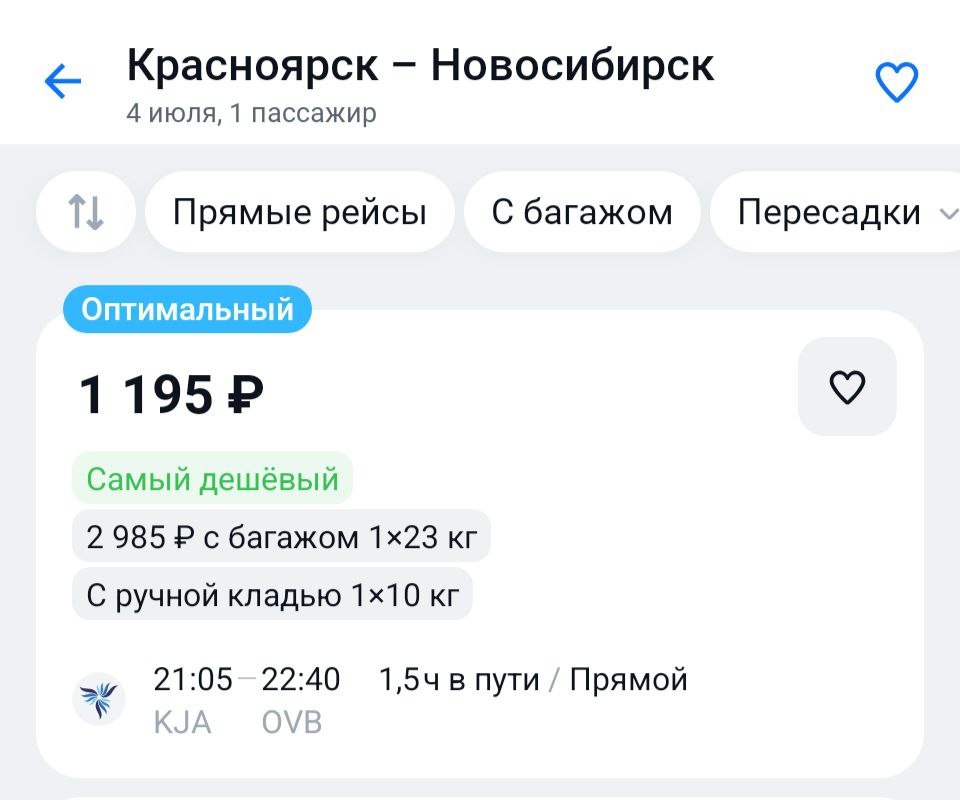Open 1,5ч в пути / Прямой details
Image resolution: width=960 pixels, height=800 pixels.
click(x=533, y=679)
